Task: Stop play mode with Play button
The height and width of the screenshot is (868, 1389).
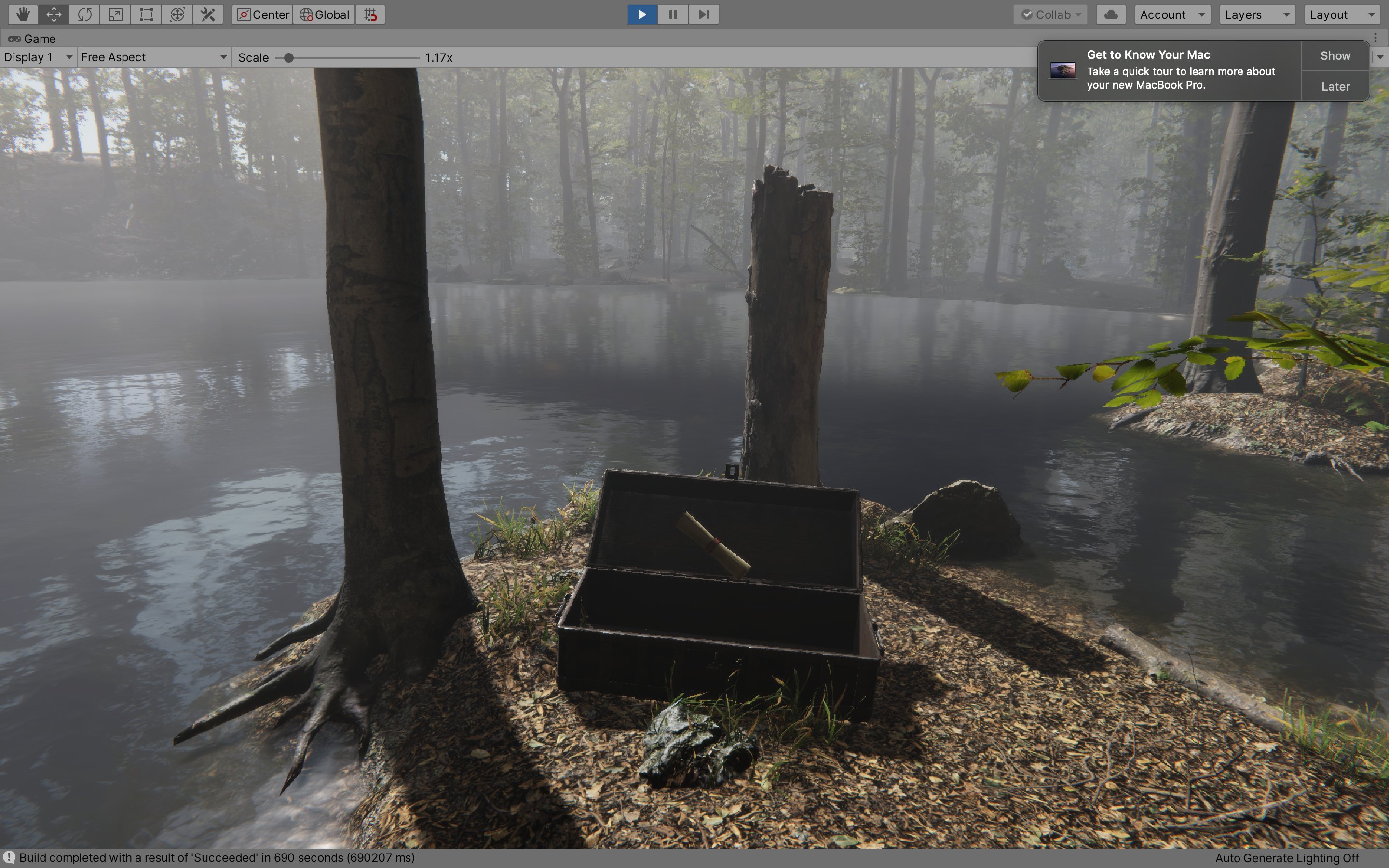Action: [642, 14]
